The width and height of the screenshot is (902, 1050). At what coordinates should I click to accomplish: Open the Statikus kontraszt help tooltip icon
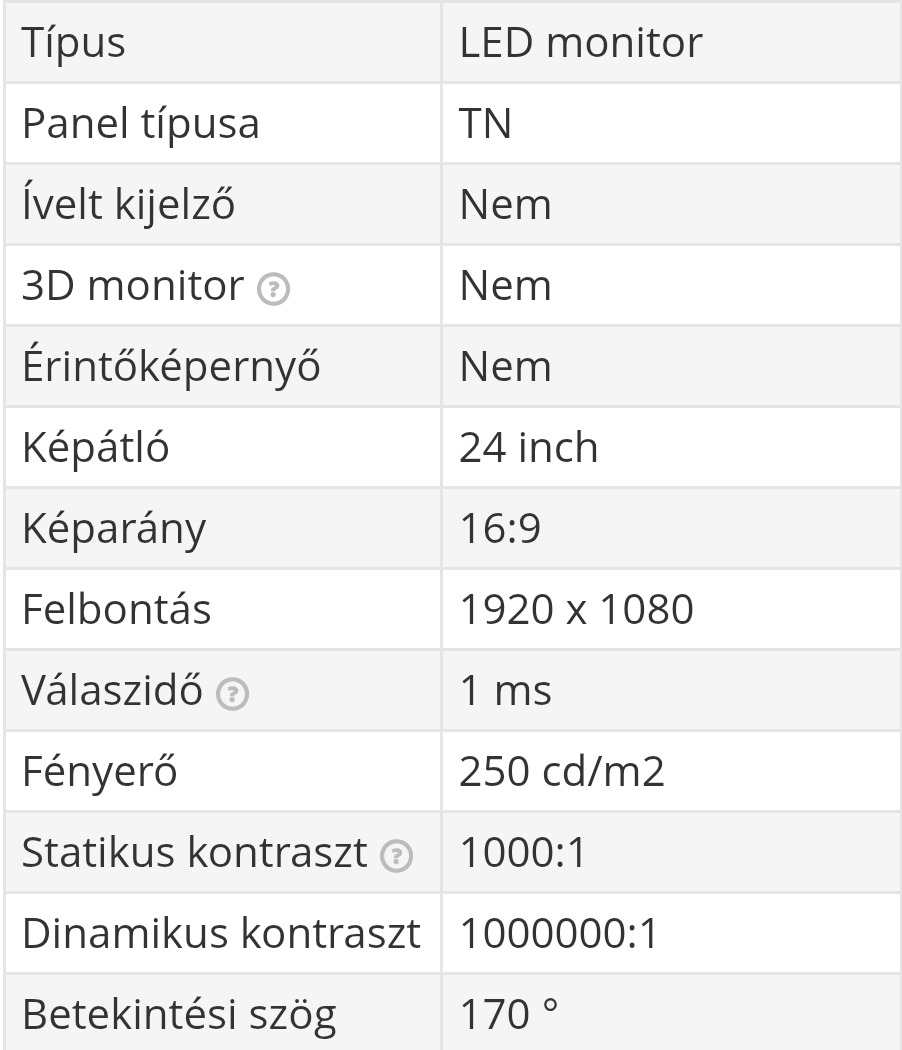point(398,855)
